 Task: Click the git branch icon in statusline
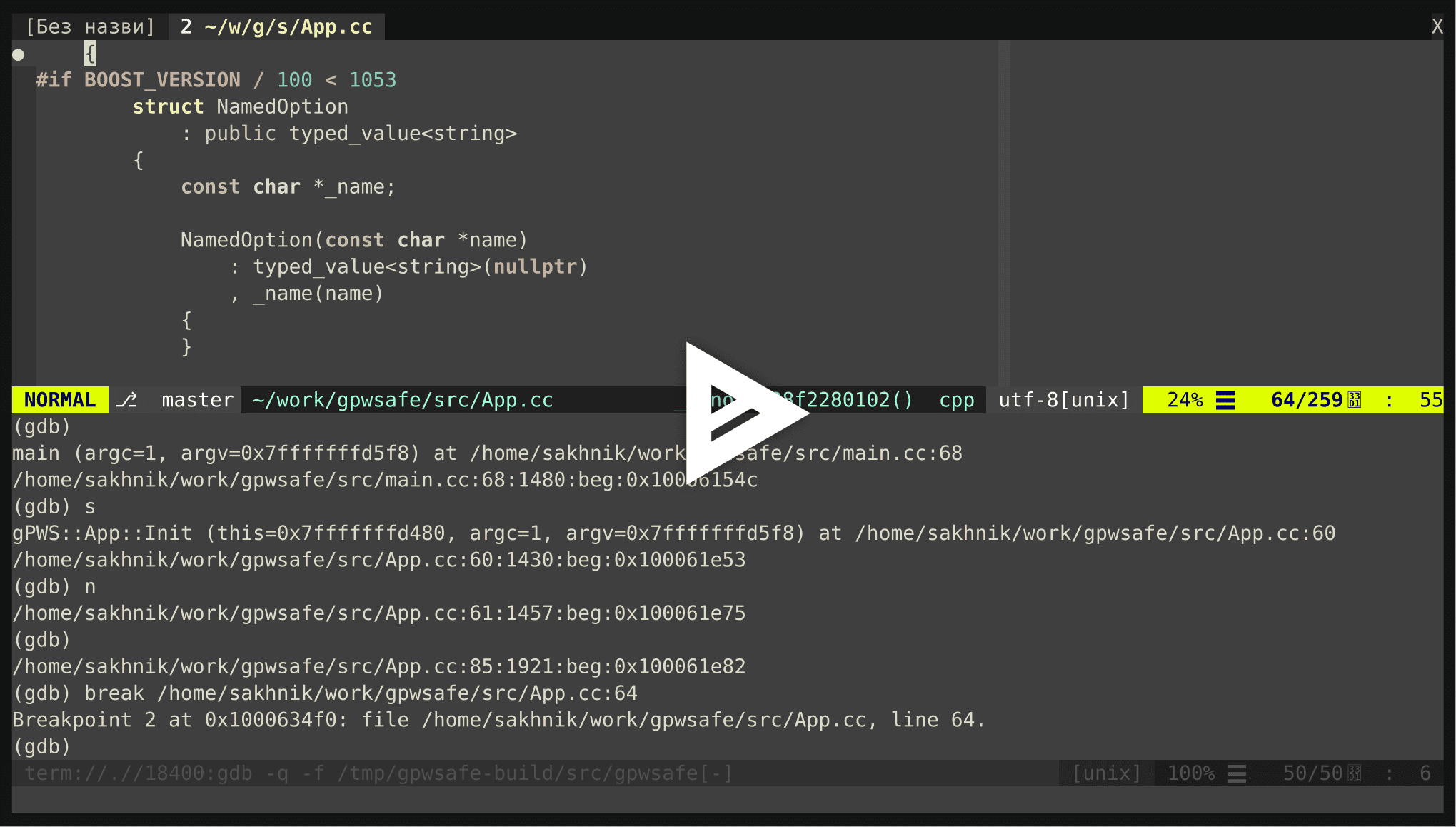coord(127,400)
